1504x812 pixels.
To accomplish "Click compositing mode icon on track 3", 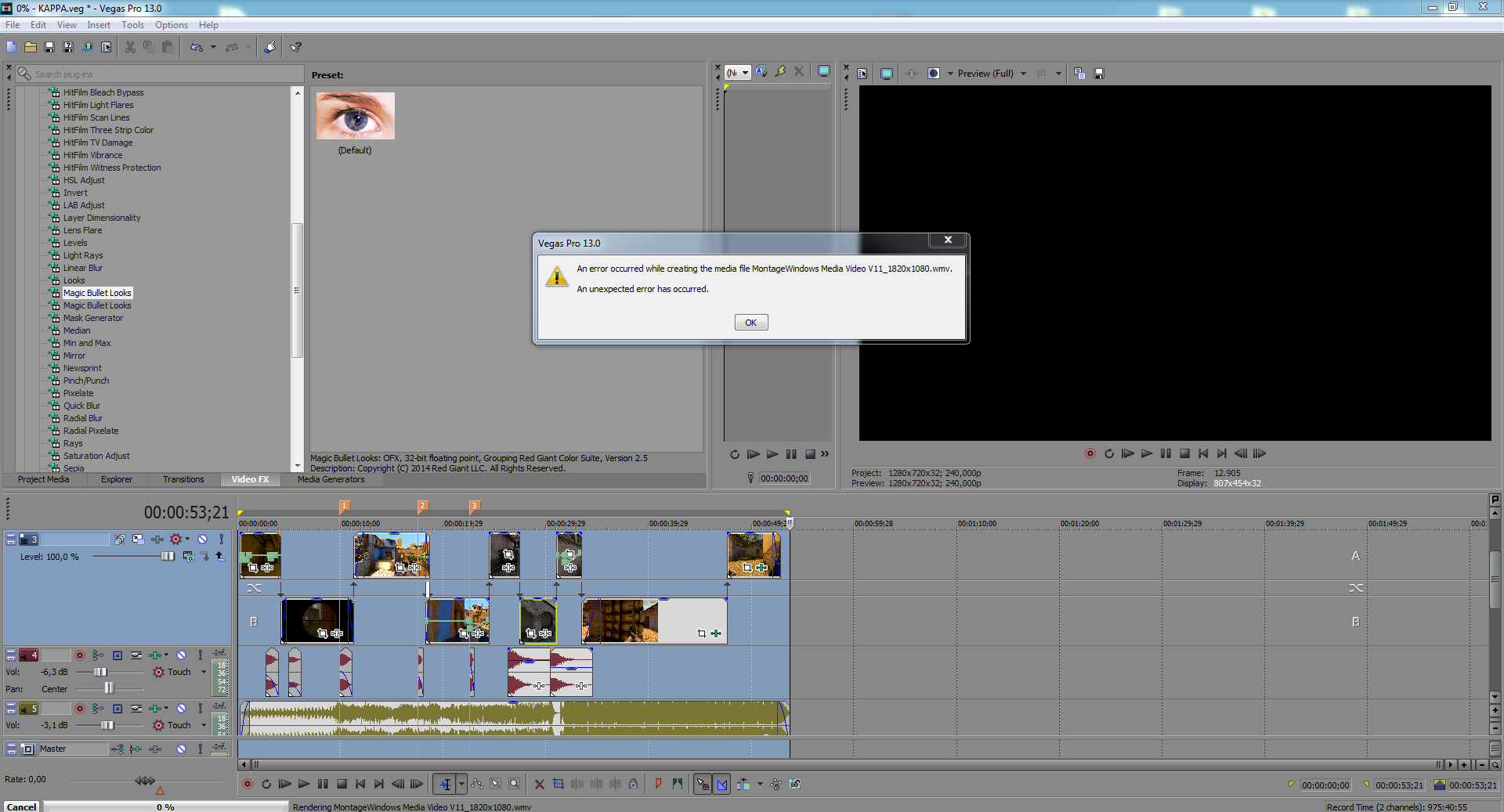I will [x=188, y=557].
